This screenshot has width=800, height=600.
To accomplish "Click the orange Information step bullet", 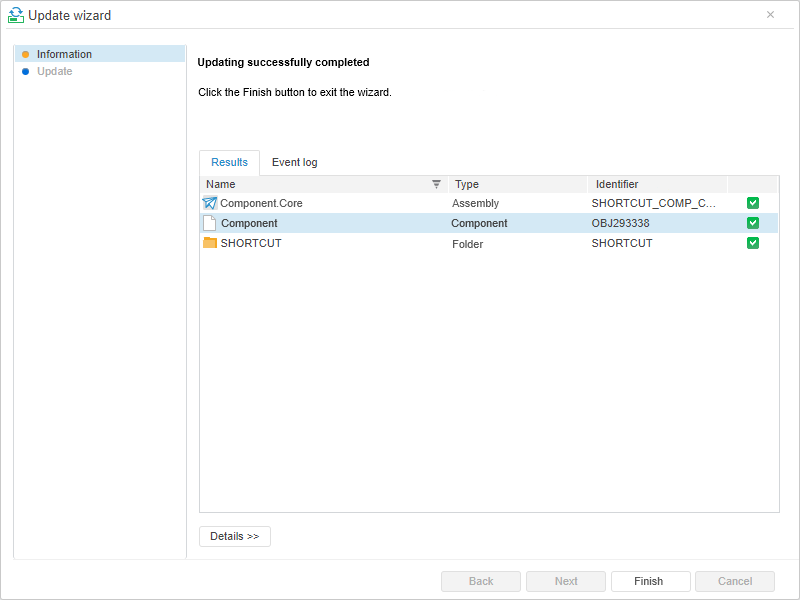I will point(26,55).
